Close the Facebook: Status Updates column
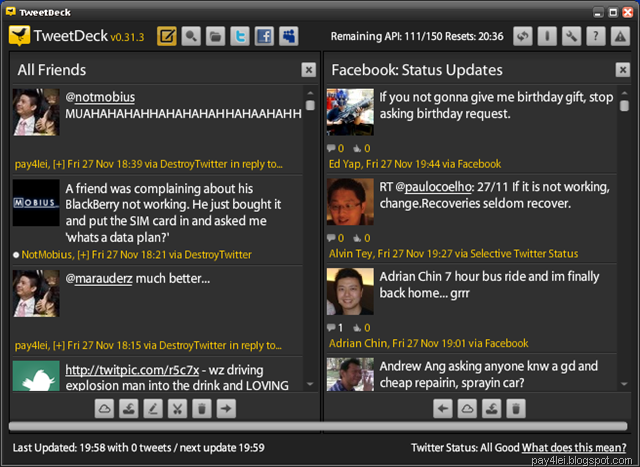640x467 pixels. coord(623,70)
